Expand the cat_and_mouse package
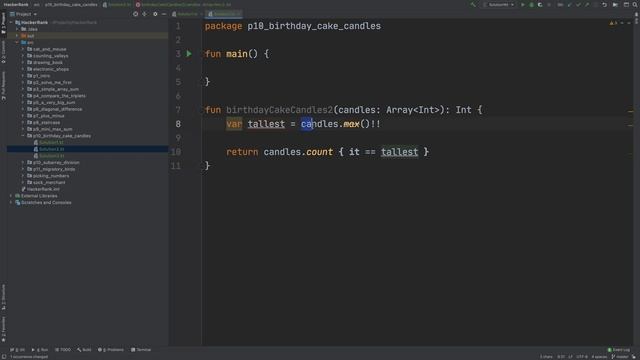Screen dimensions: 640x360 click(x=23, y=49)
